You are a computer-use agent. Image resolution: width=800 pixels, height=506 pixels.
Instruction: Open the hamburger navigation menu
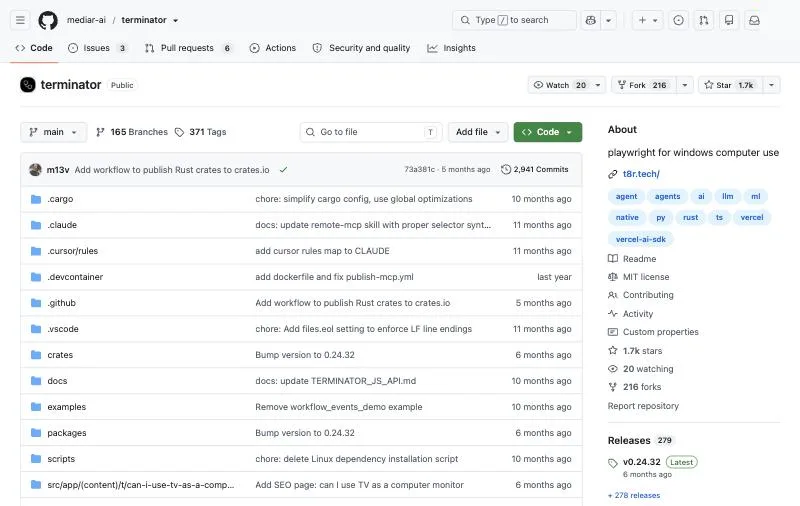[20, 20]
